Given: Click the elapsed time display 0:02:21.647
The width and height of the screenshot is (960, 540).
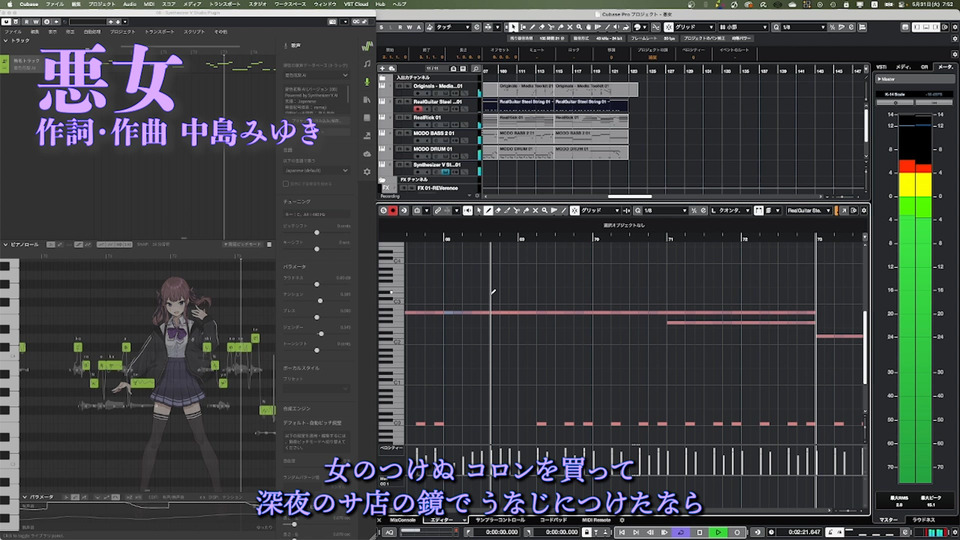Looking at the screenshot, I should (803, 532).
